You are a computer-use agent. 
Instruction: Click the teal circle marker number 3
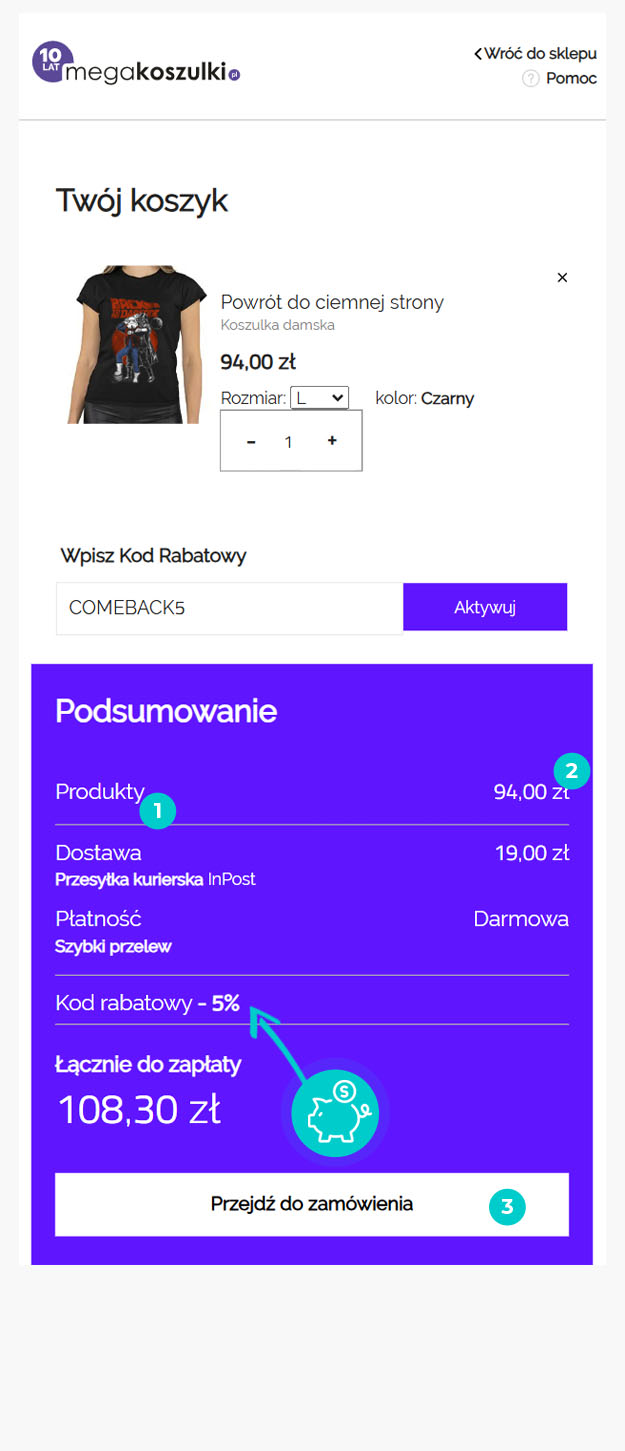tap(507, 1206)
